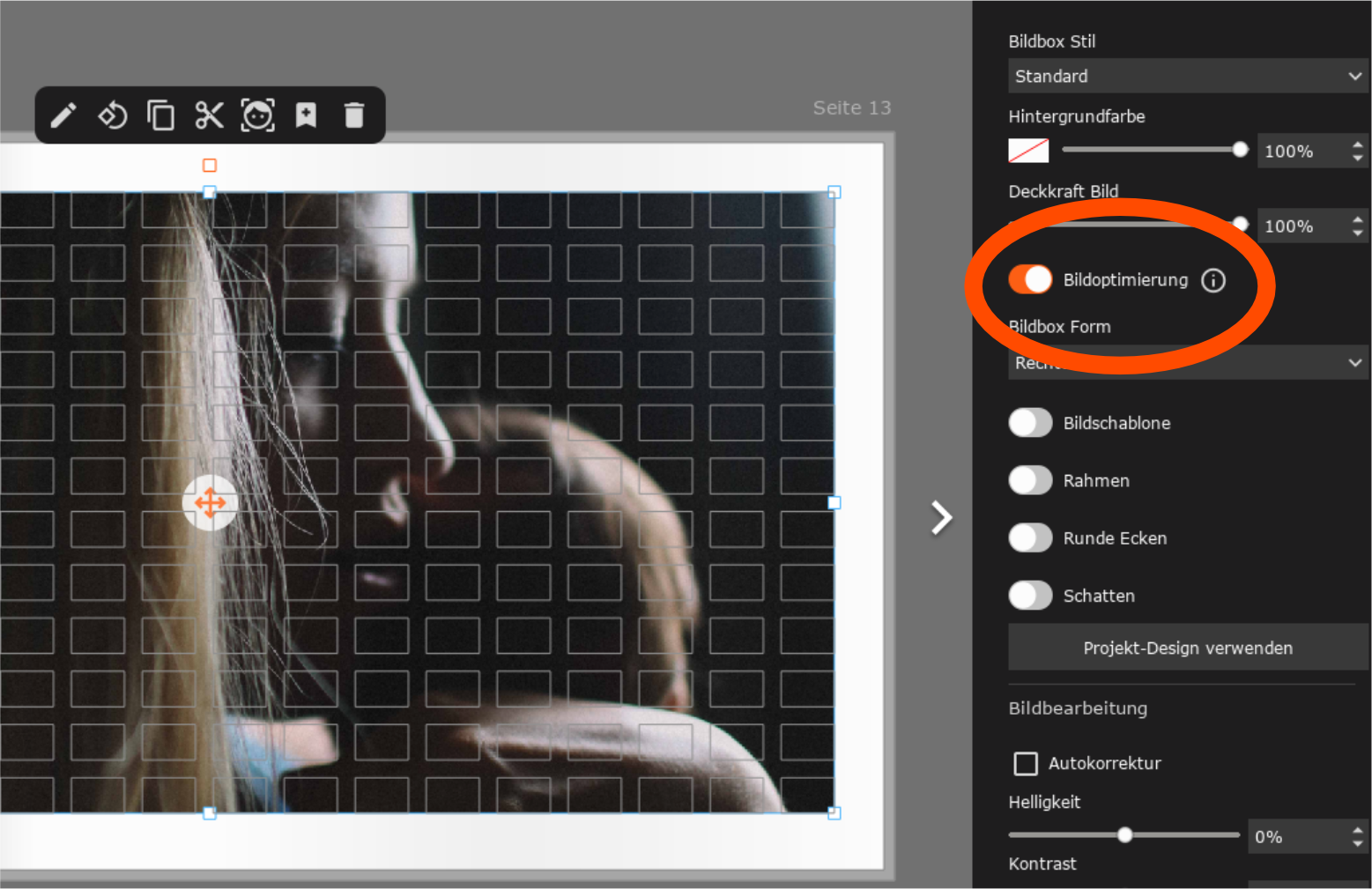The width and height of the screenshot is (1372, 889).
Task: Open the Bildbox Stil Standard dropdown
Action: pyautogui.click(x=1188, y=76)
